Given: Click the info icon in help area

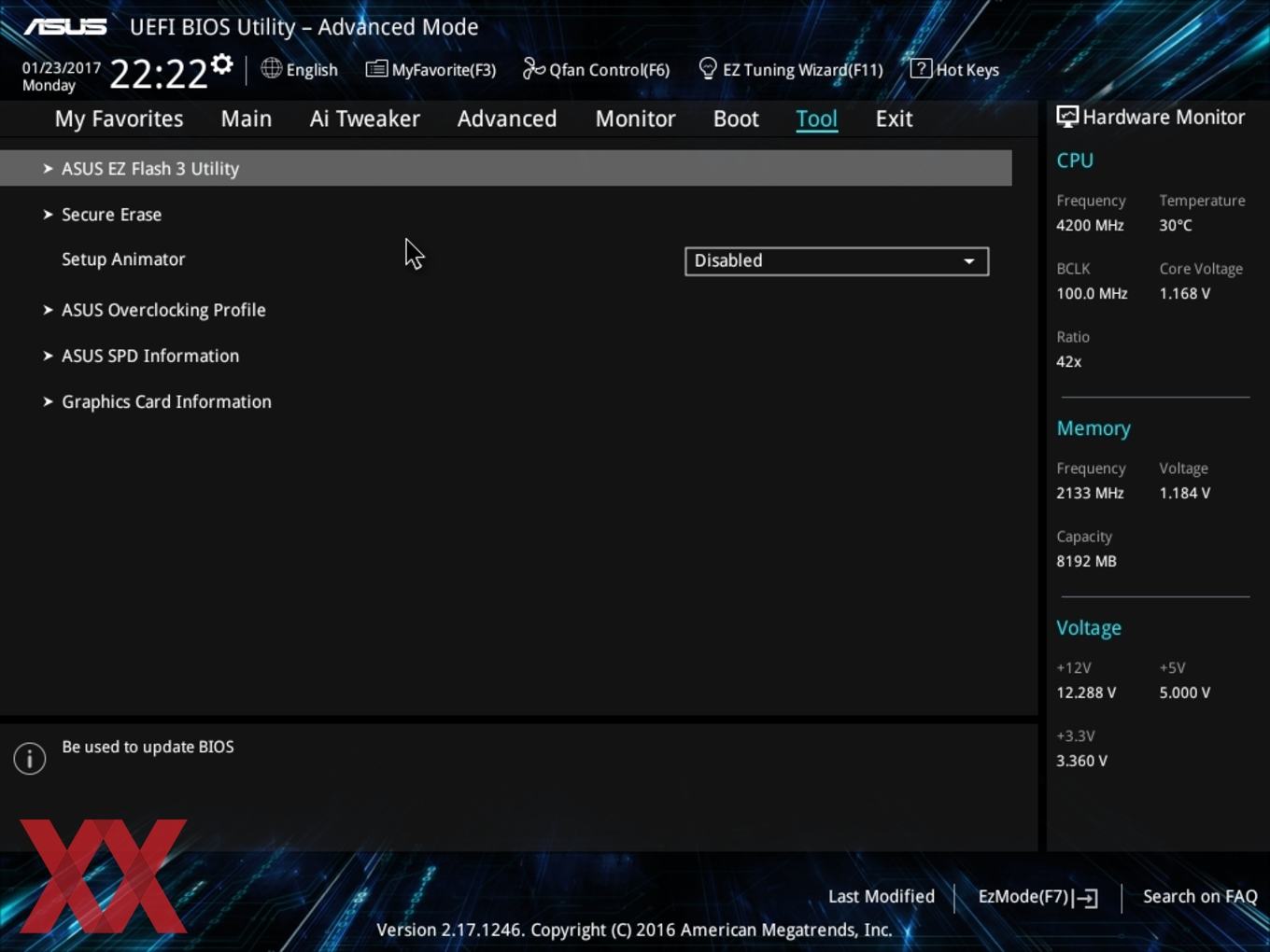Looking at the screenshot, I should (30, 758).
